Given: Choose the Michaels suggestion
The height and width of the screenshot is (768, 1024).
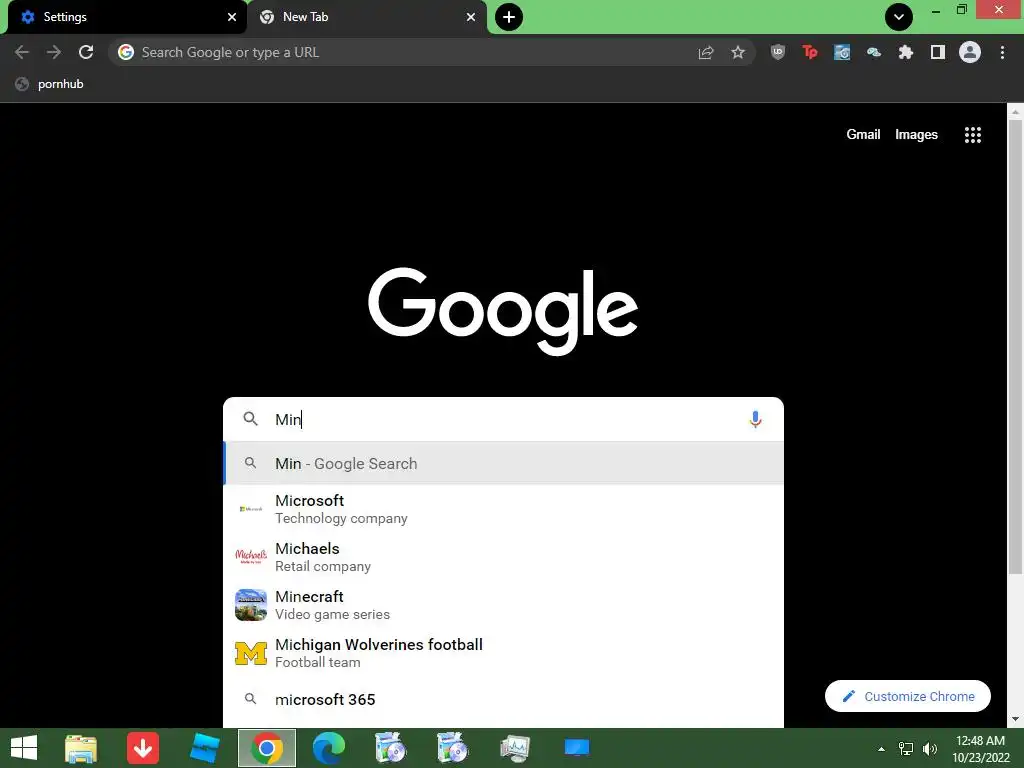Looking at the screenshot, I should click(504, 557).
